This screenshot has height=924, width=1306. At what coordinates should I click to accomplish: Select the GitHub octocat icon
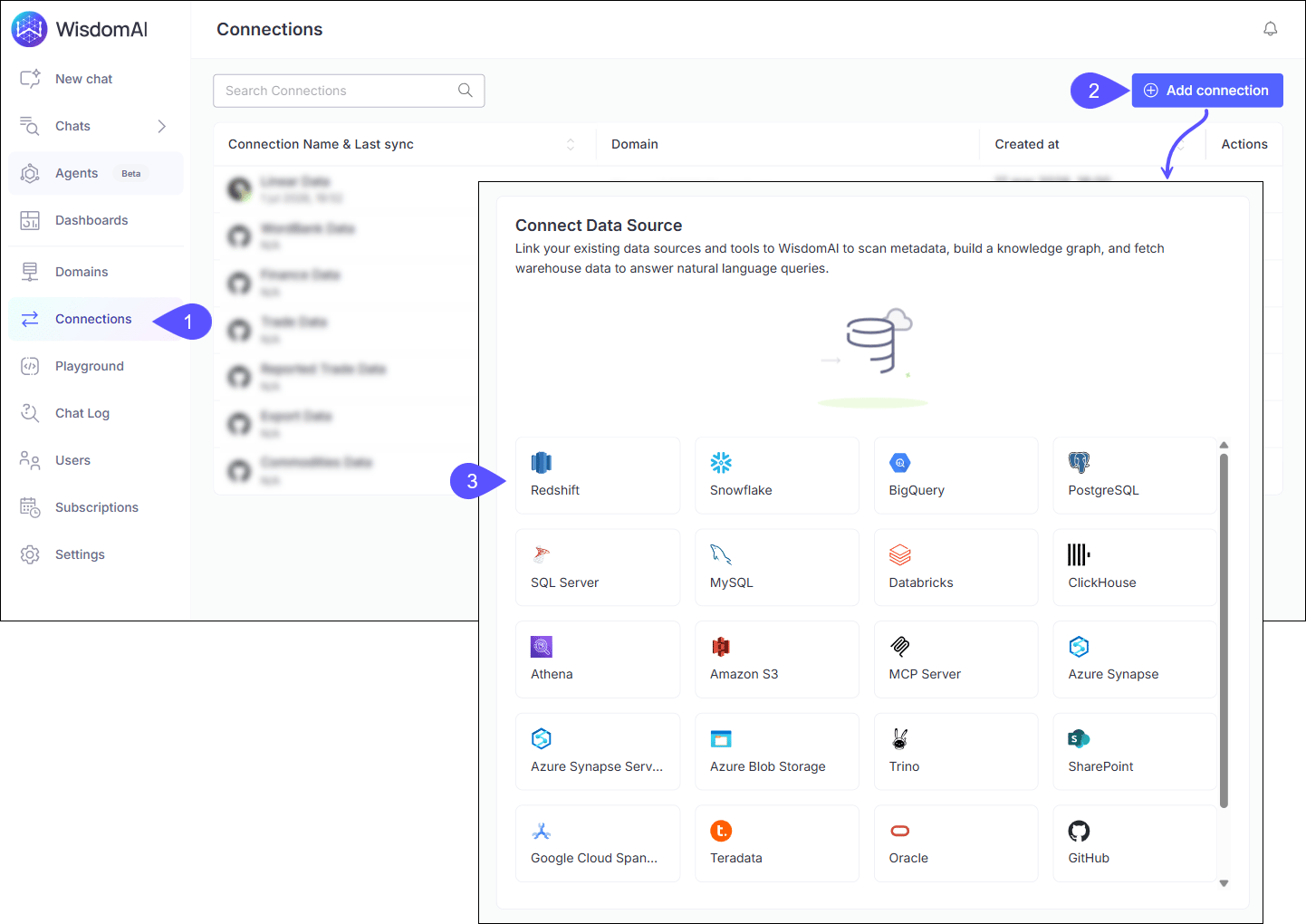click(x=1079, y=831)
